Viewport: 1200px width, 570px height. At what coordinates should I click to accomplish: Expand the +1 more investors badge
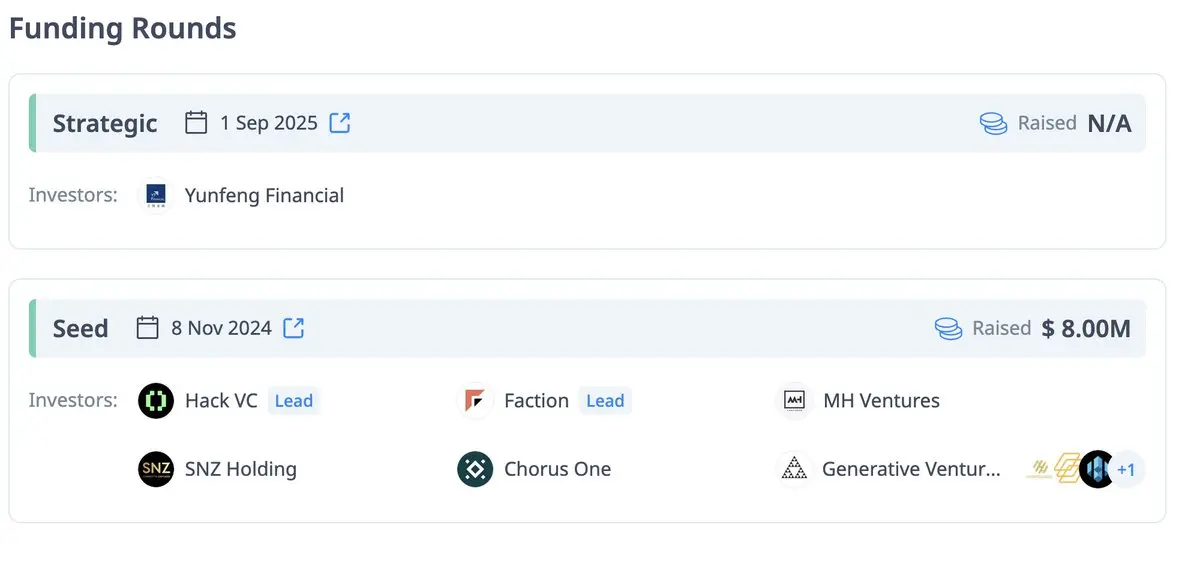point(1127,469)
